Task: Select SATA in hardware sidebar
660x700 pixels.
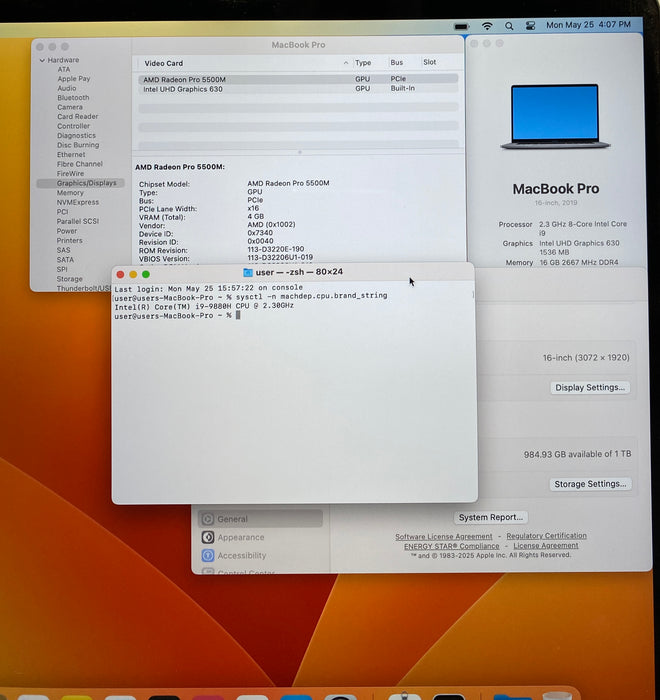Action: pos(65,260)
